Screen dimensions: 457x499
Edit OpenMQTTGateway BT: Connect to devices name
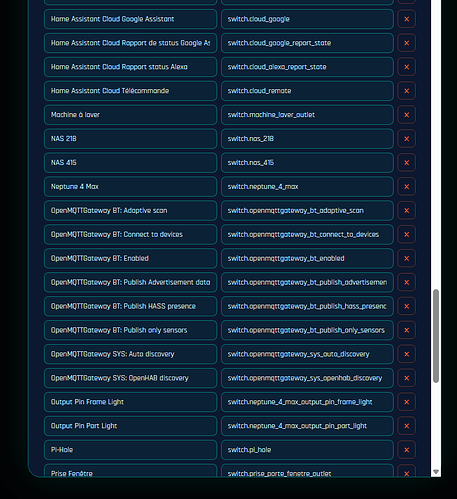(x=130, y=234)
